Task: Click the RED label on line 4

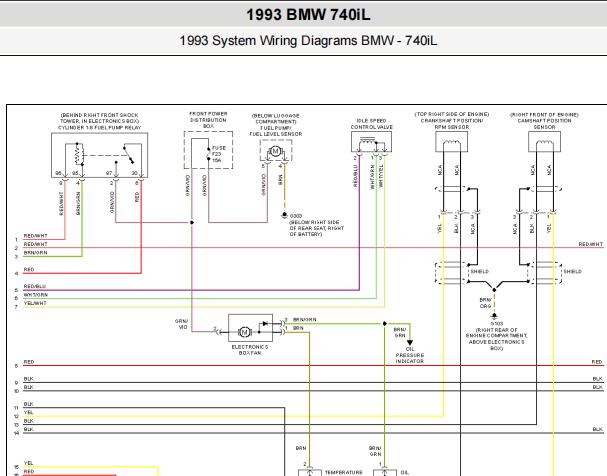Action: click(29, 269)
